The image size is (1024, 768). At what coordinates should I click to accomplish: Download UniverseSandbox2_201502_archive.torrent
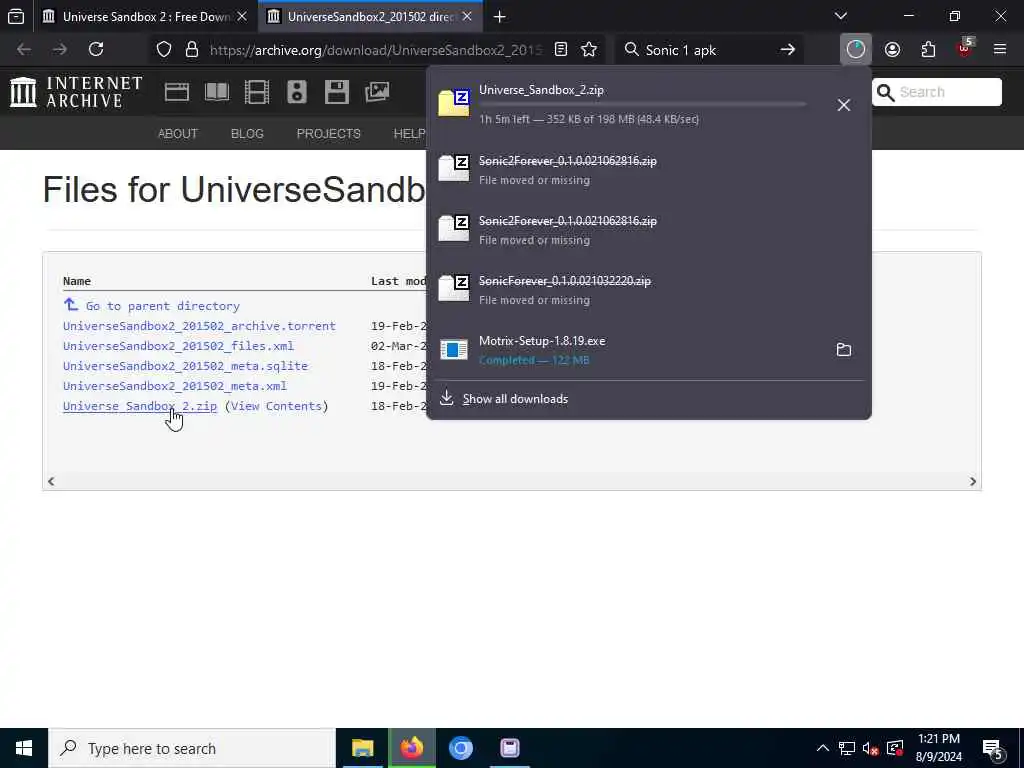tap(199, 326)
